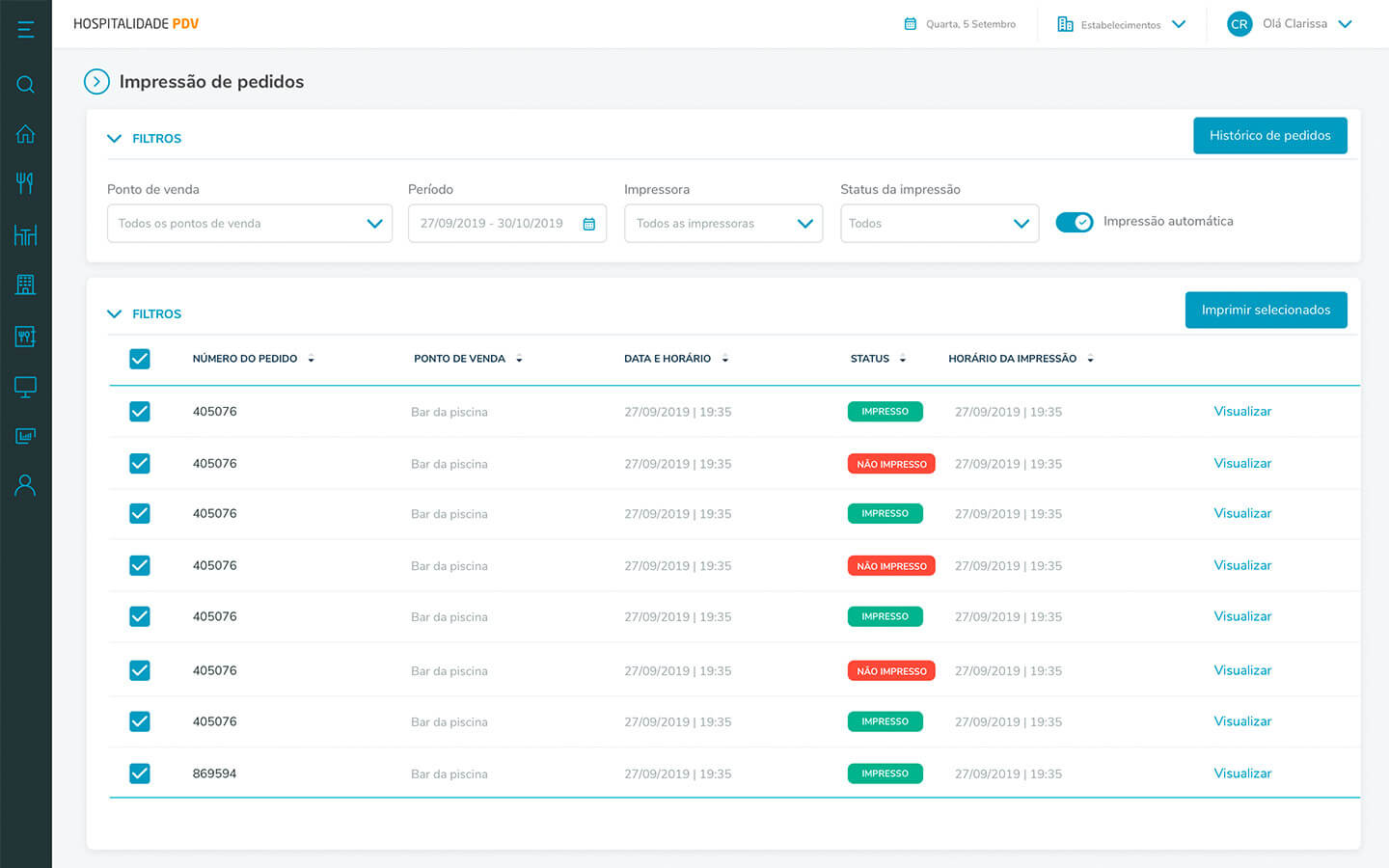Screen dimensions: 1389x868
Task: Uncheck the select-all checkbox in table header
Action: point(140,359)
